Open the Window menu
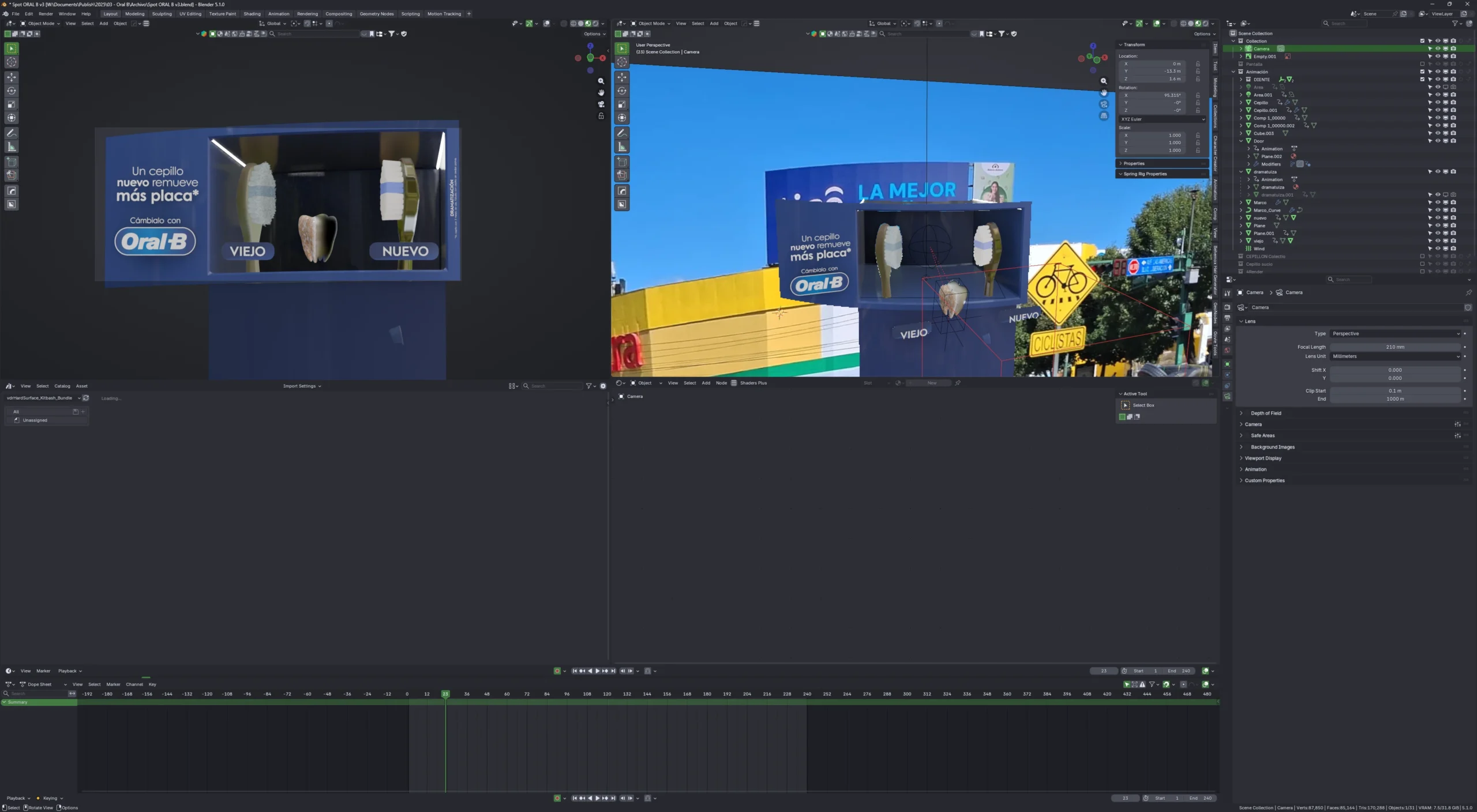 (67, 14)
